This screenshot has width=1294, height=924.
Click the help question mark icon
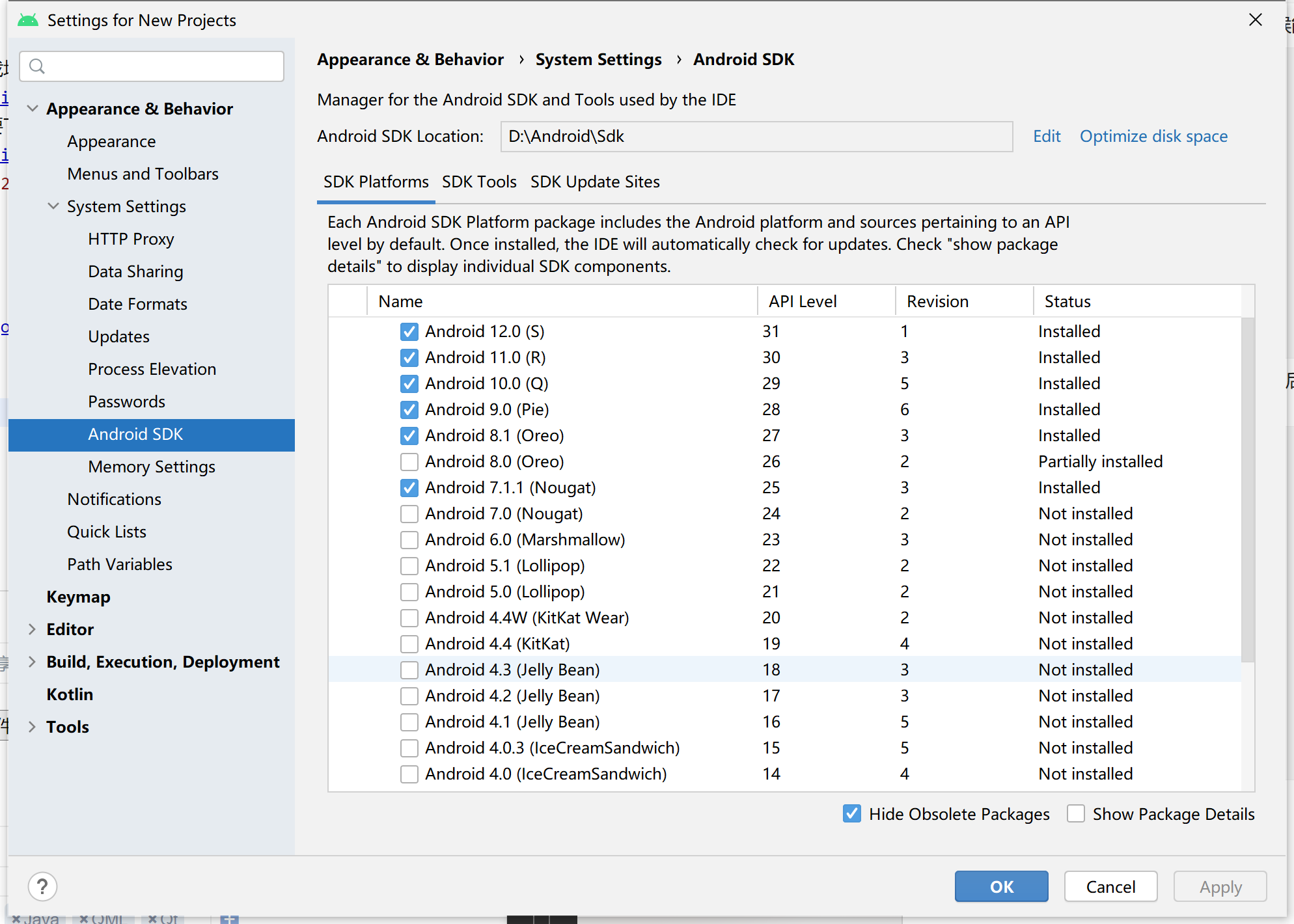(x=42, y=886)
